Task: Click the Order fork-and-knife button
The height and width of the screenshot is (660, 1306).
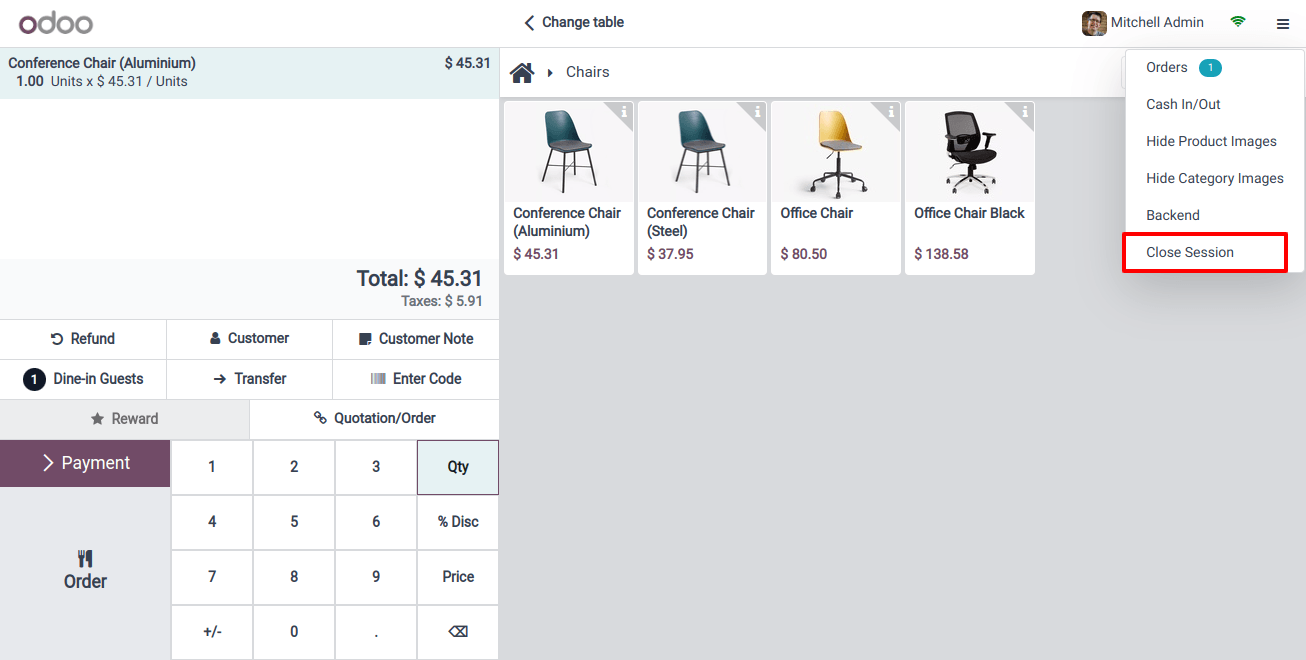Action: pos(85,571)
